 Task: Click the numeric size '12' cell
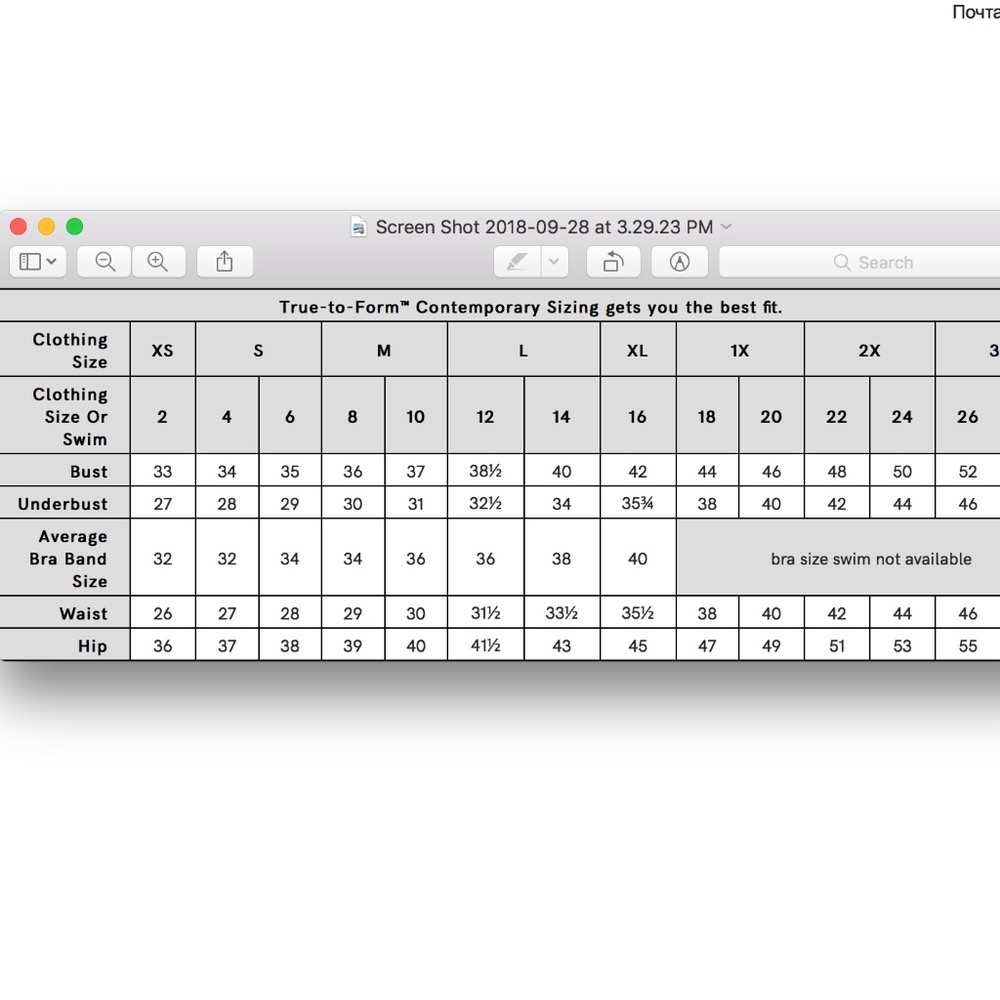pyautogui.click(x=485, y=416)
